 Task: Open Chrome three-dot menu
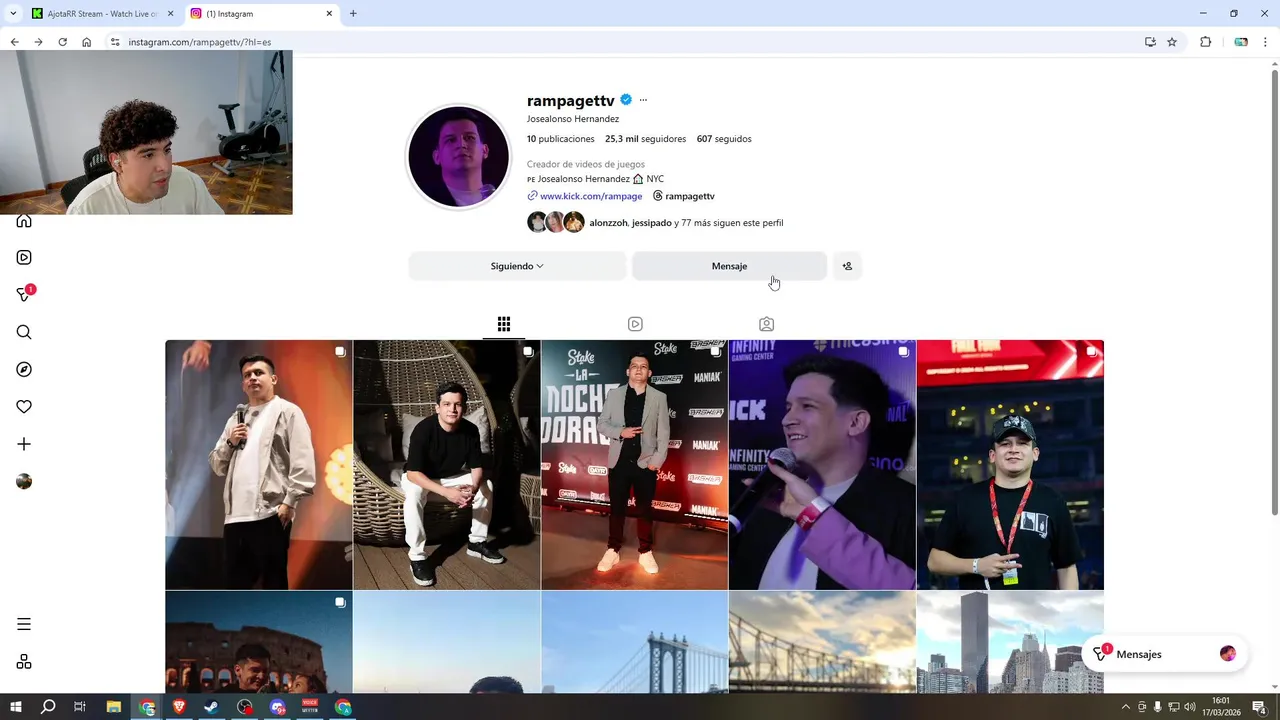tap(1266, 42)
